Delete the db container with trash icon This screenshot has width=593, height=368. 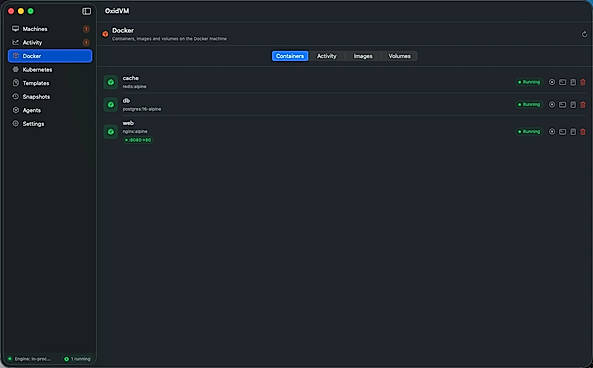pos(583,104)
